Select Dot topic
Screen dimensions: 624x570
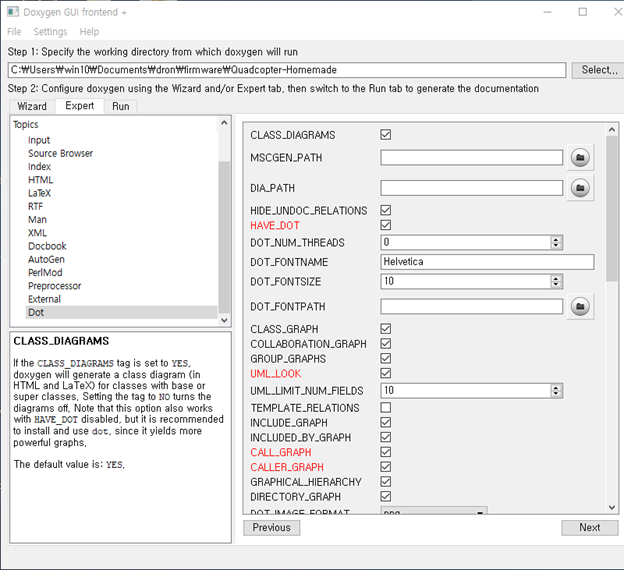tap(121, 312)
